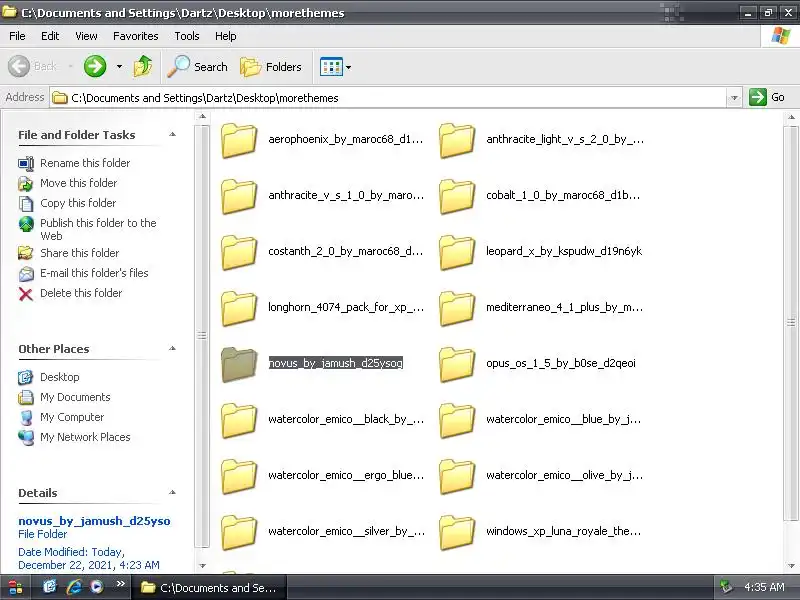Open Desktop in Other Places

pos(60,377)
